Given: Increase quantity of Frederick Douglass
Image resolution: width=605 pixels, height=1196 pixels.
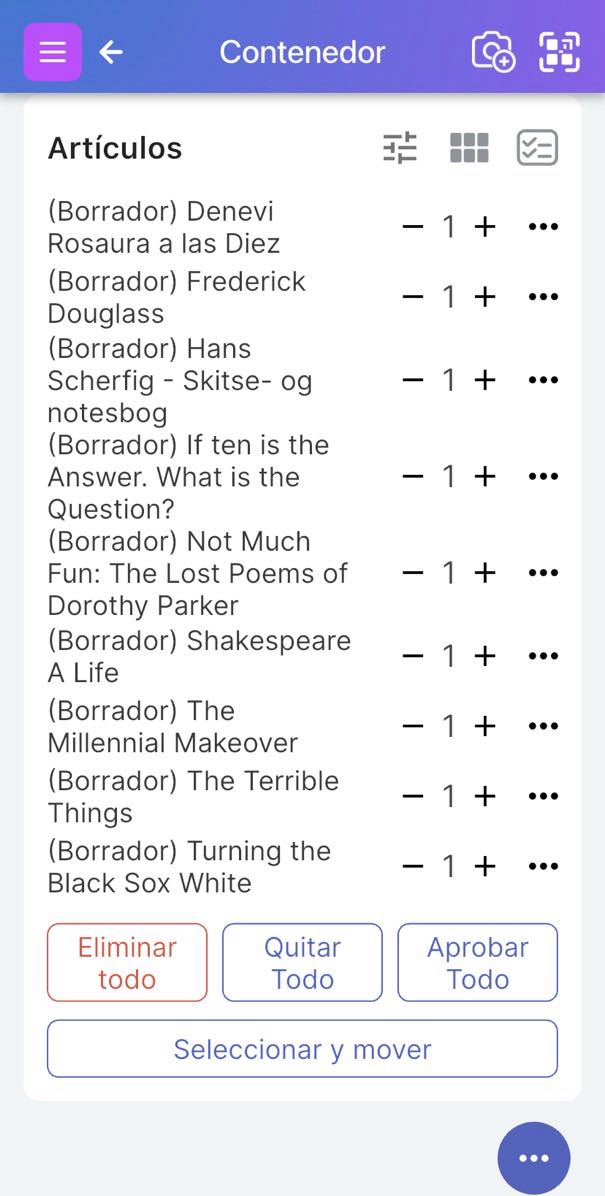Looking at the screenshot, I should [485, 297].
